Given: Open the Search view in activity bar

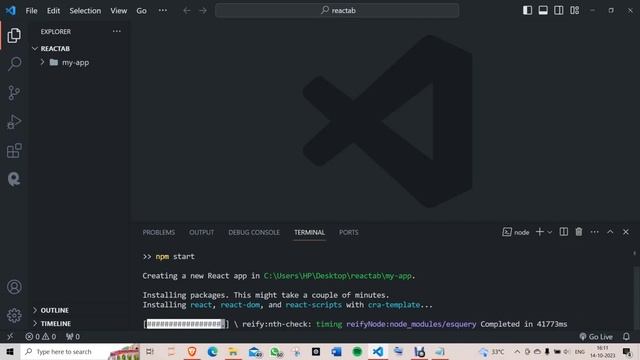Looking at the screenshot, I should 14,64.
